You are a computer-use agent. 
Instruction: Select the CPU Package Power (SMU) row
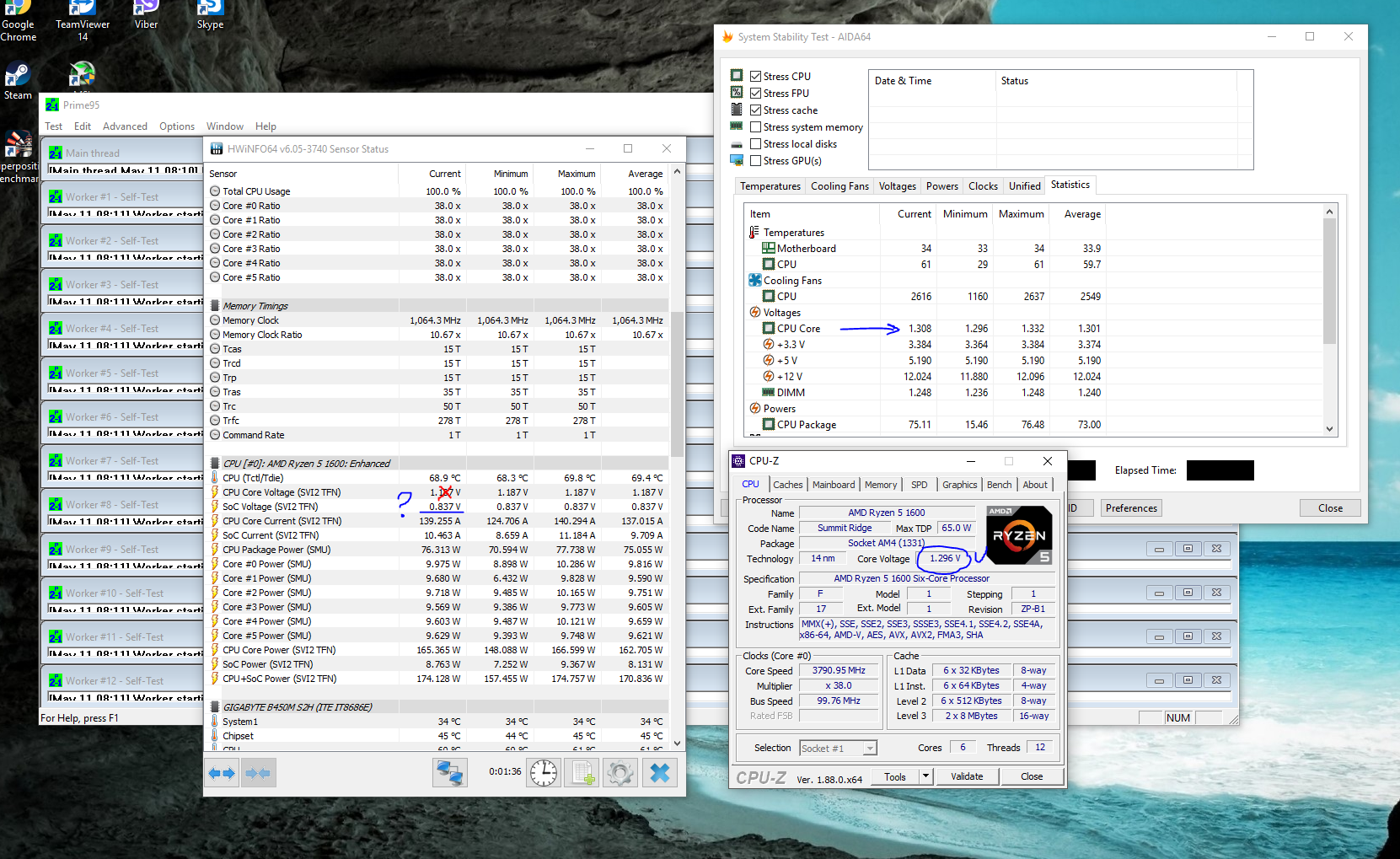coord(438,550)
